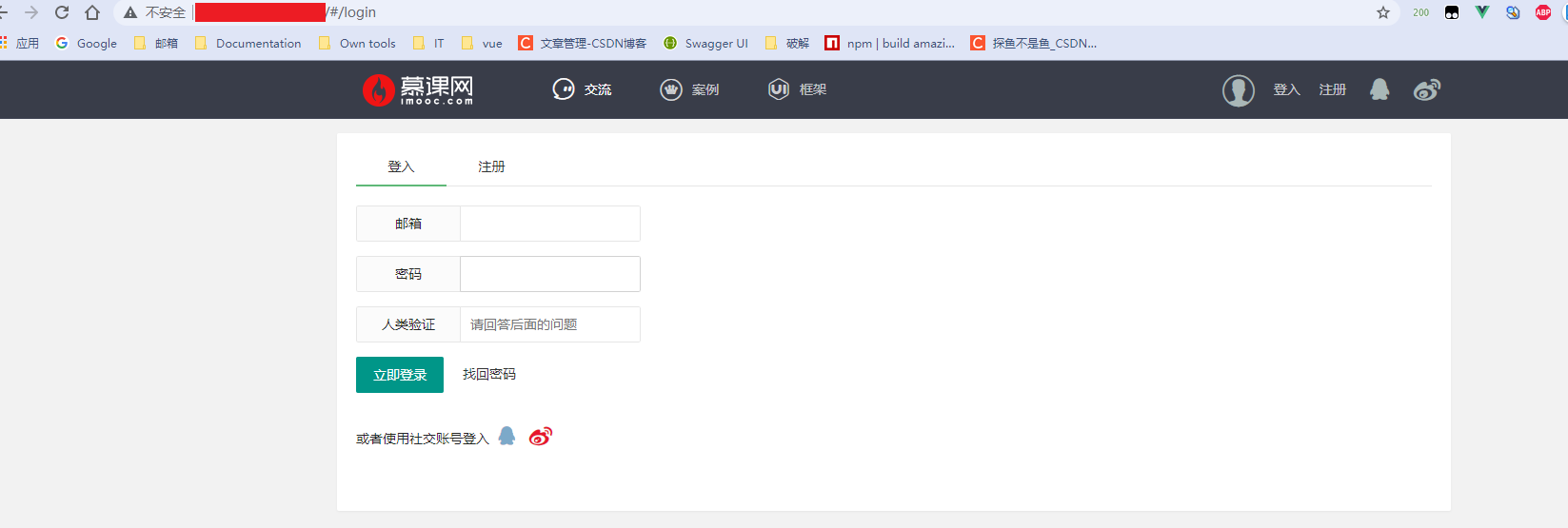This screenshot has width=1568, height=528.
Task: Focus the 邮箱 input field
Action: click(x=549, y=224)
